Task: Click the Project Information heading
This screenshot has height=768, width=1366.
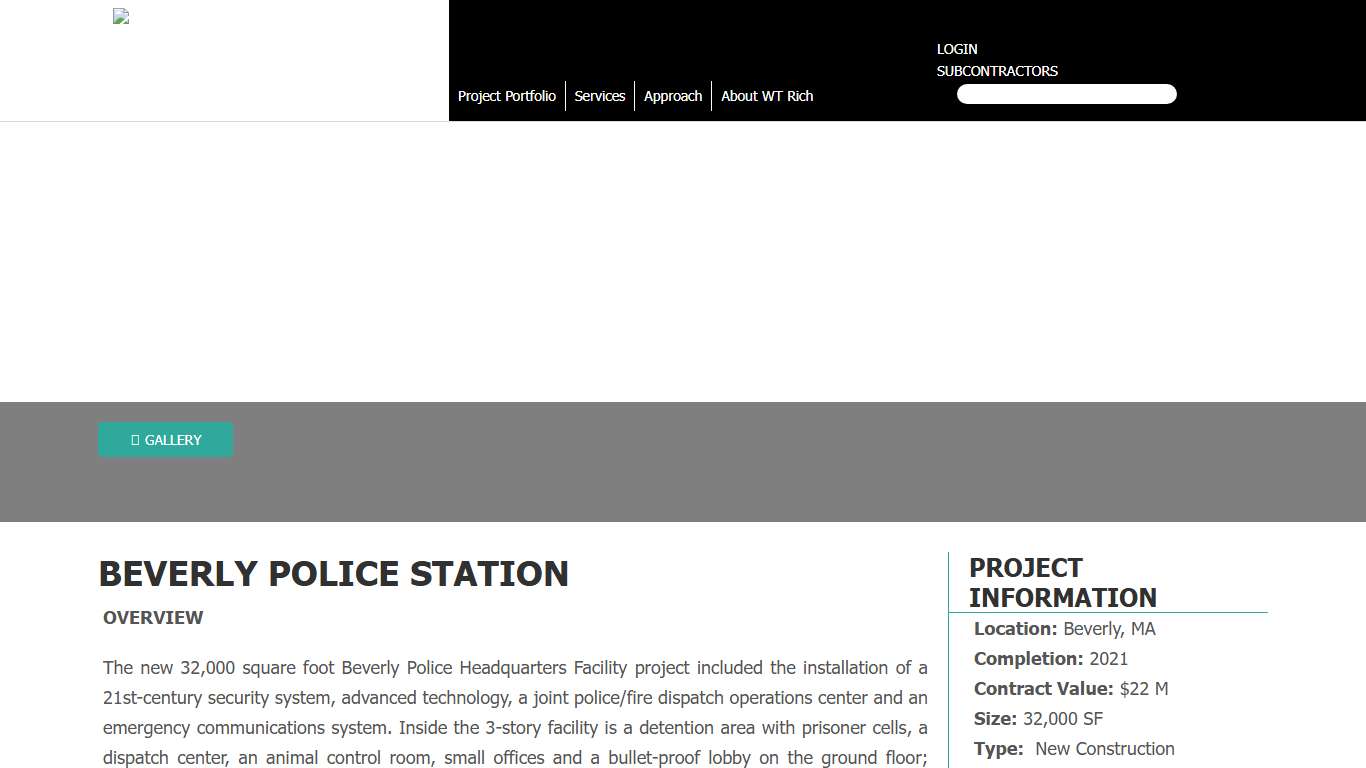Action: point(1062,582)
